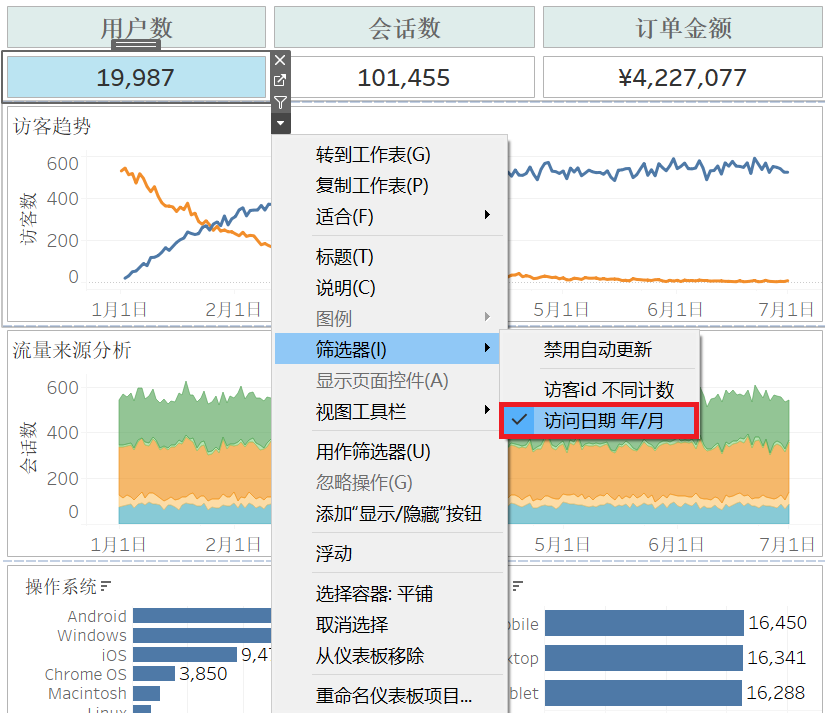Select the Windows bar in 操作系统

202,635
